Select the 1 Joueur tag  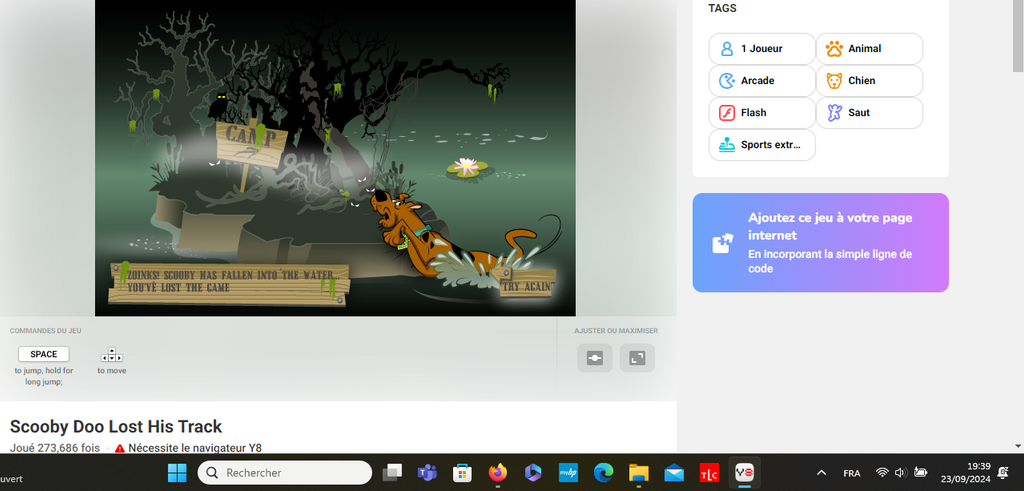coord(762,49)
